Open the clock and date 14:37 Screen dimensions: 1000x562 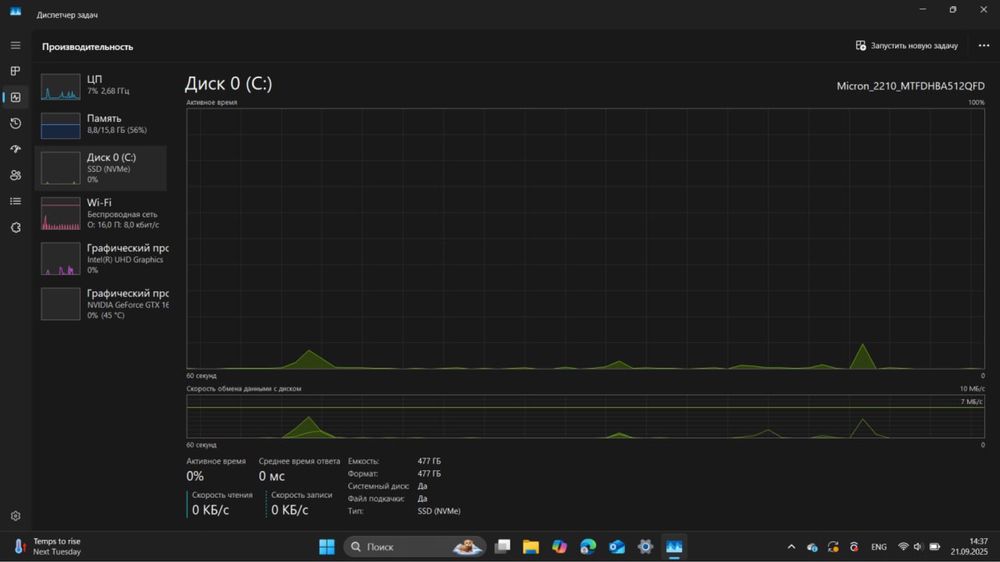[969, 547]
